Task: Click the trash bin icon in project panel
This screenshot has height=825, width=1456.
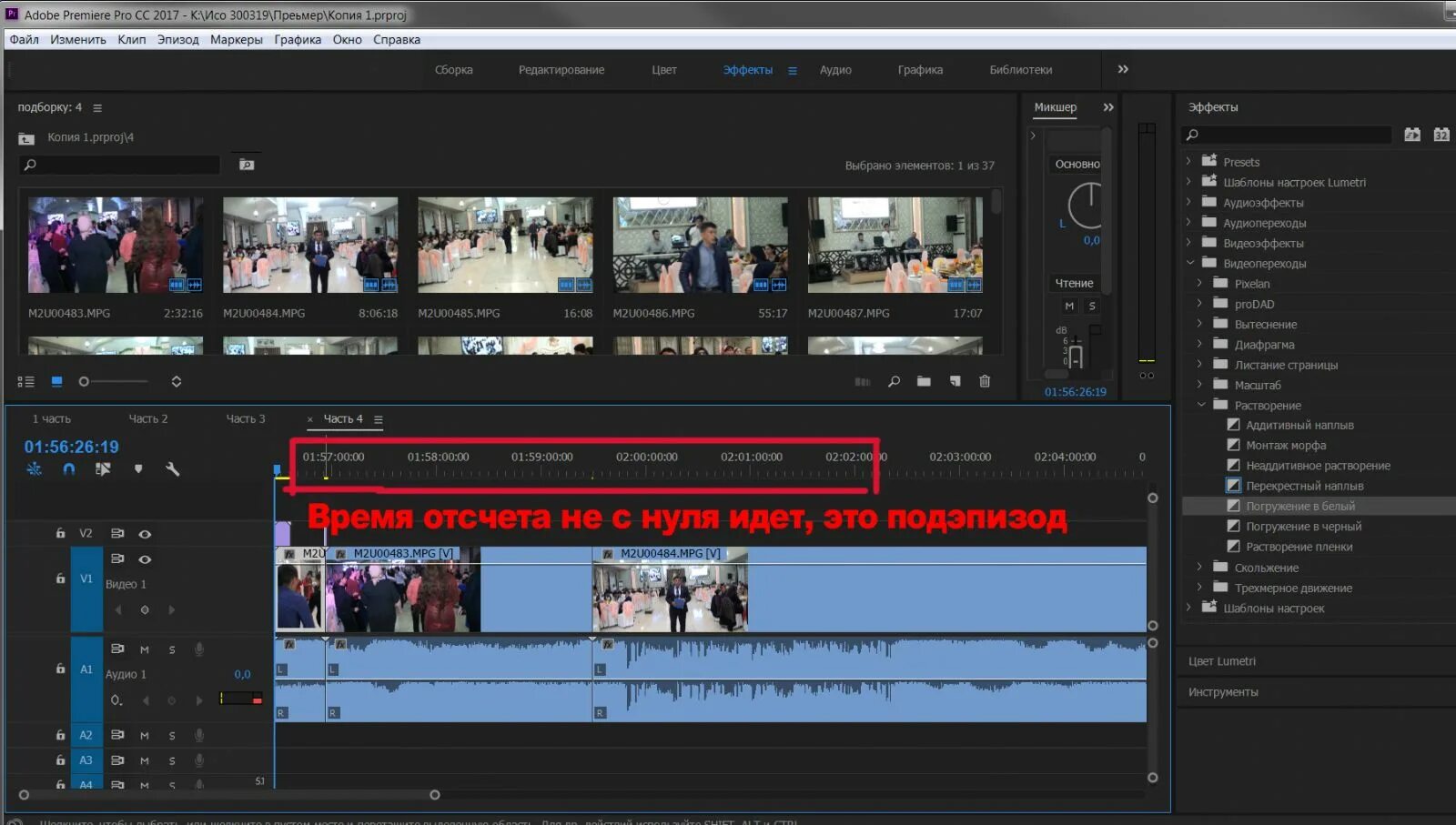Action: click(x=985, y=381)
